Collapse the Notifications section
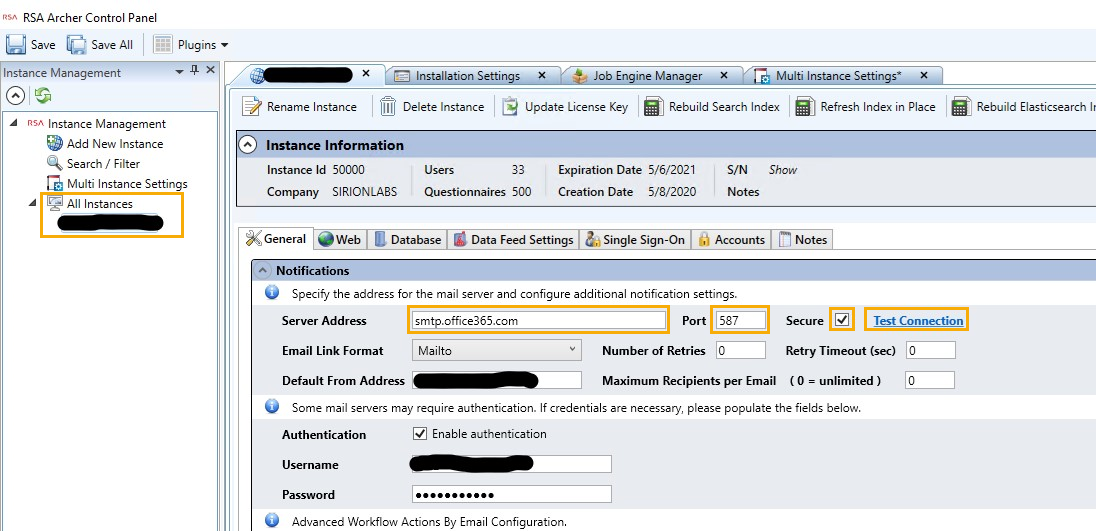 [x=263, y=270]
